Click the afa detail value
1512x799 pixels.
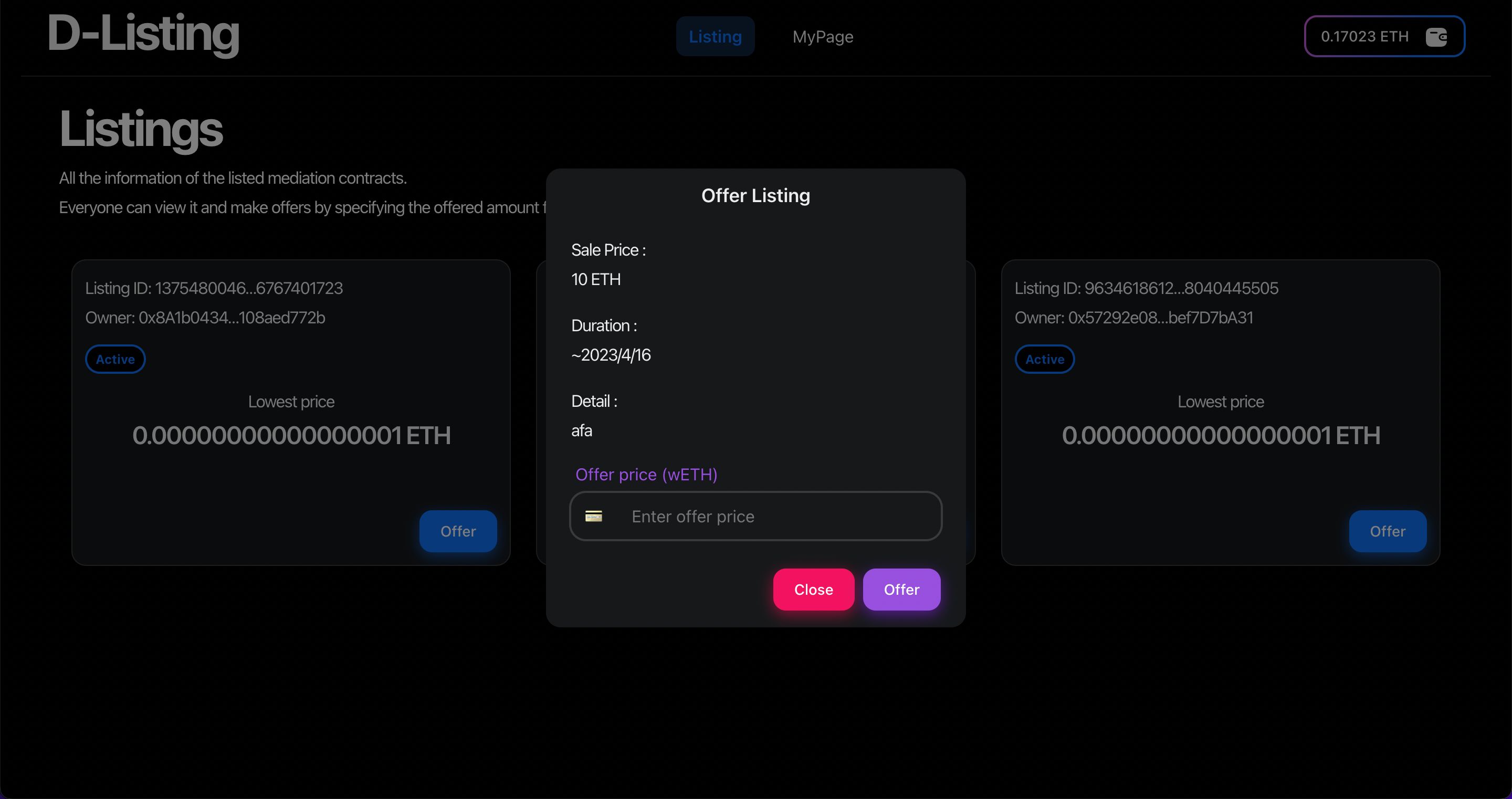(581, 431)
